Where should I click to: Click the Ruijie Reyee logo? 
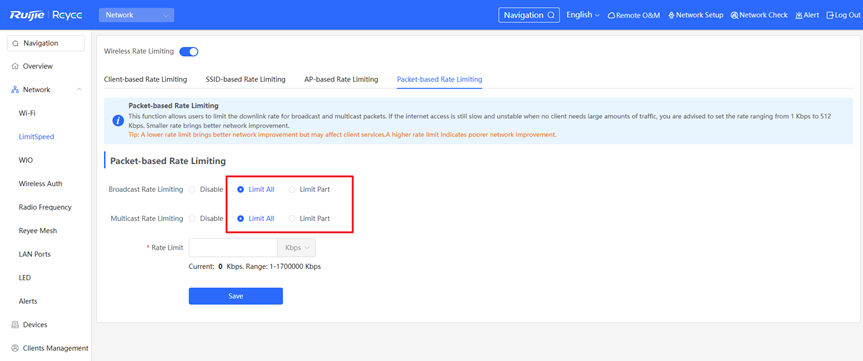(x=46, y=15)
